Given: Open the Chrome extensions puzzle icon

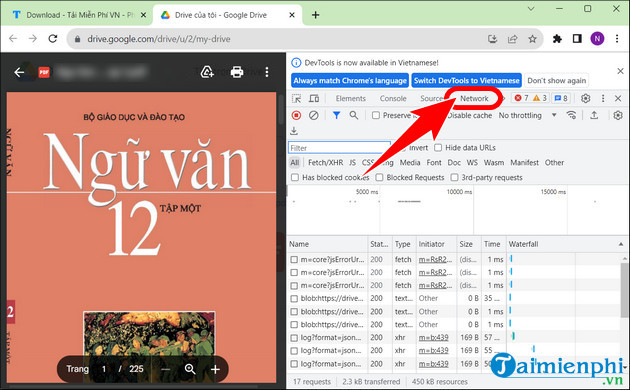Looking at the screenshot, I should 557,39.
